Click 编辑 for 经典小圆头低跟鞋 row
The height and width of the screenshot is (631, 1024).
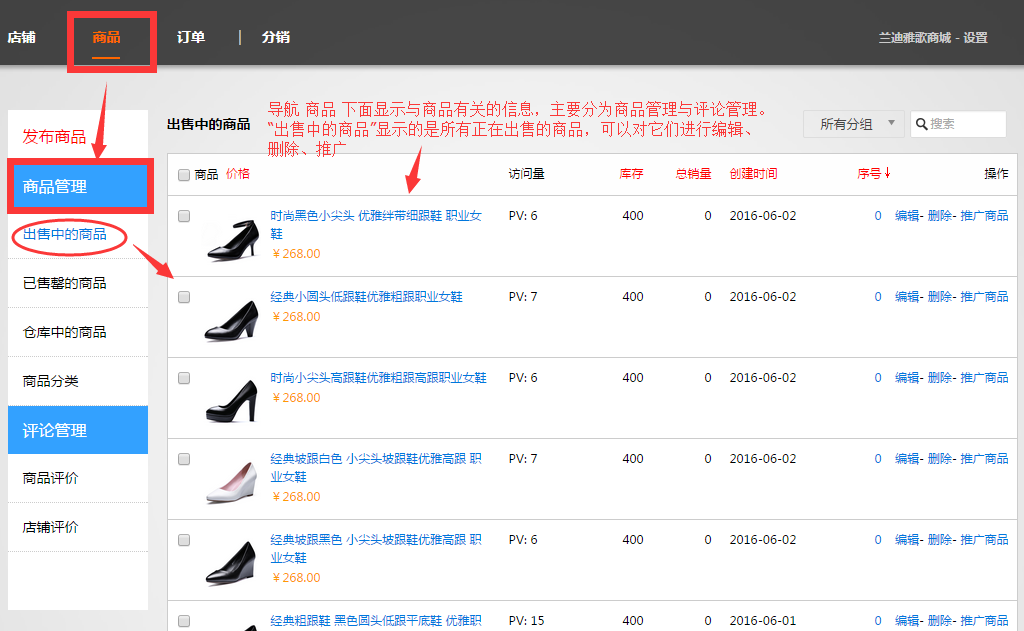(906, 297)
